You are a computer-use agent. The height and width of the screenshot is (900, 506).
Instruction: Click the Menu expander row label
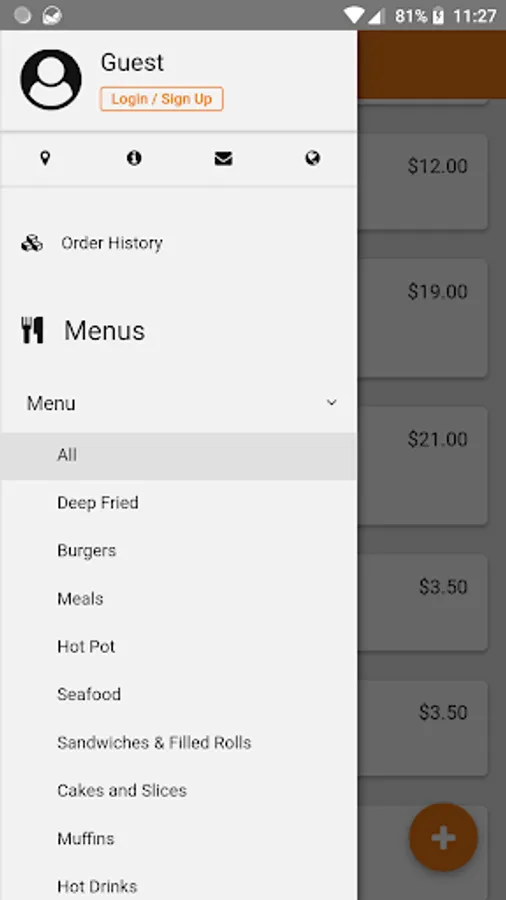(51, 404)
